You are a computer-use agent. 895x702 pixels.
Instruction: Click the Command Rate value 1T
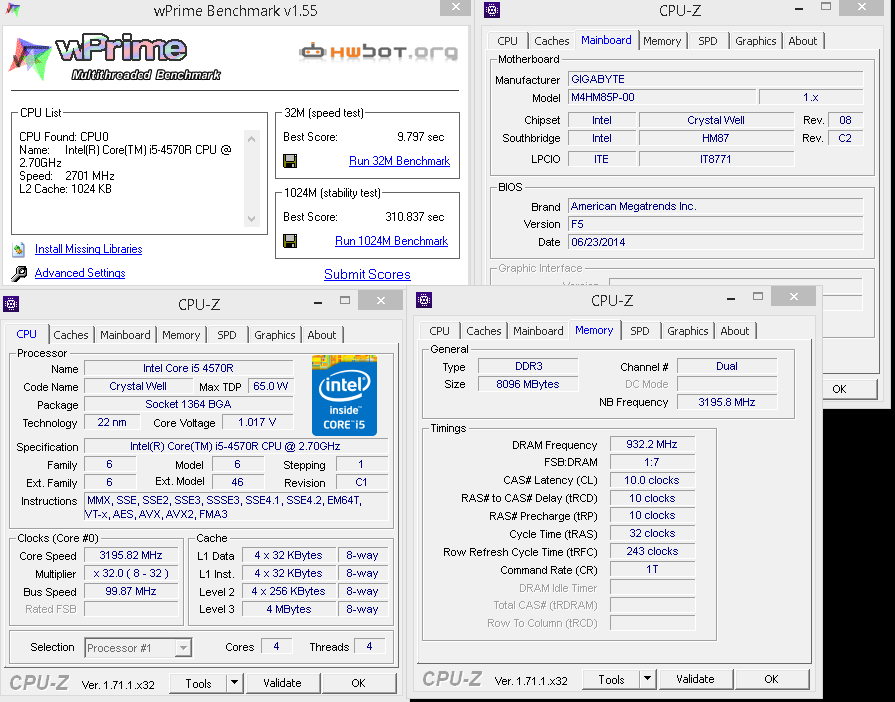coord(652,569)
